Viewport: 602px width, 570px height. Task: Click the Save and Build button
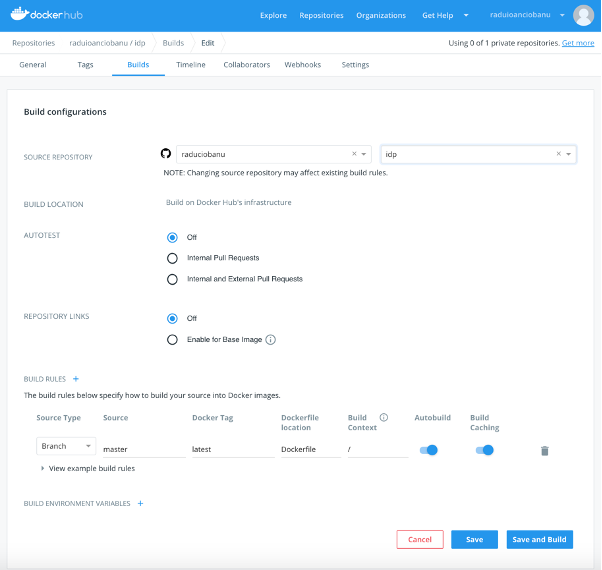pyautogui.click(x=540, y=539)
